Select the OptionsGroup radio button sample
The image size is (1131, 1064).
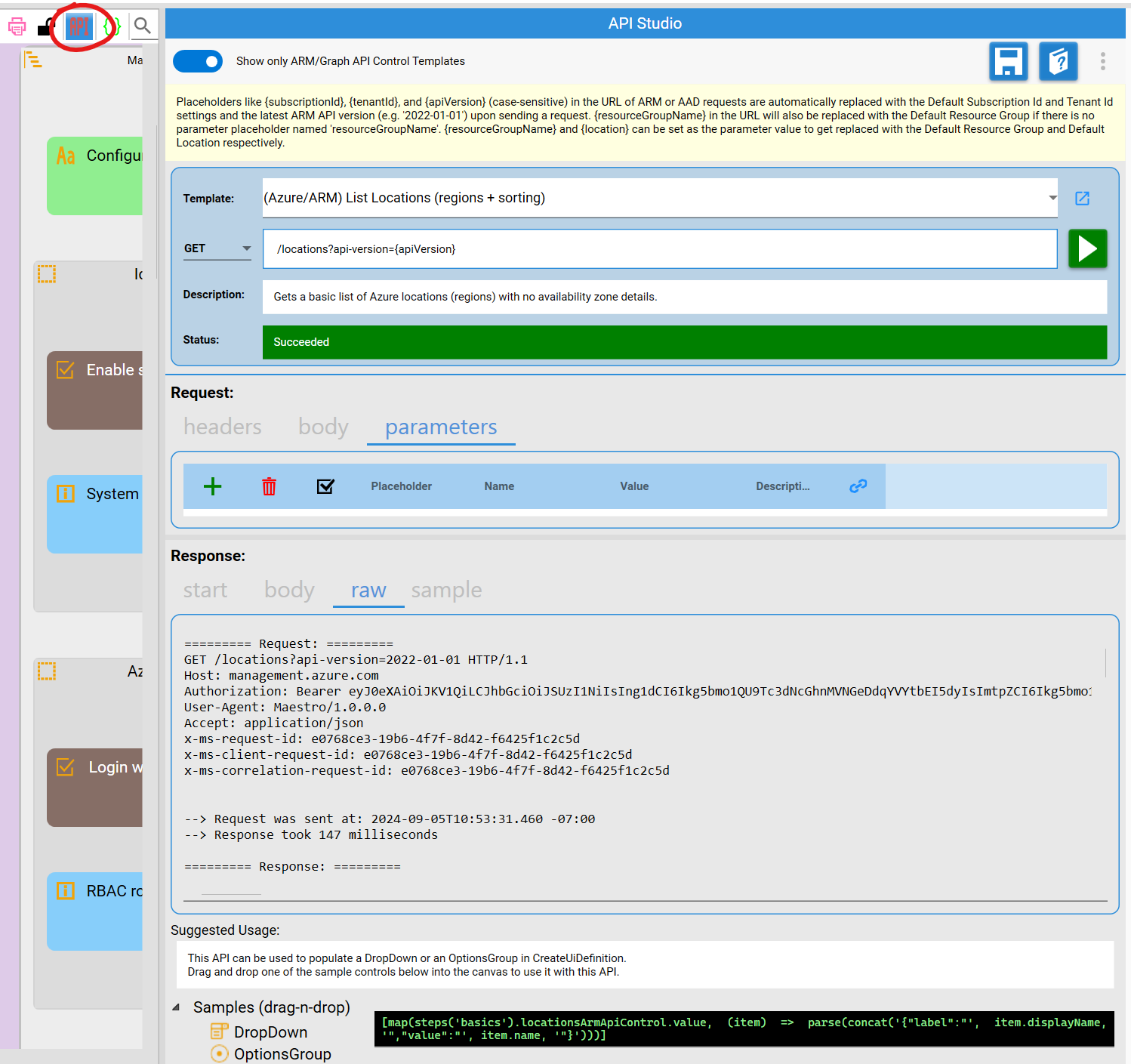pyautogui.click(x=219, y=1054)
